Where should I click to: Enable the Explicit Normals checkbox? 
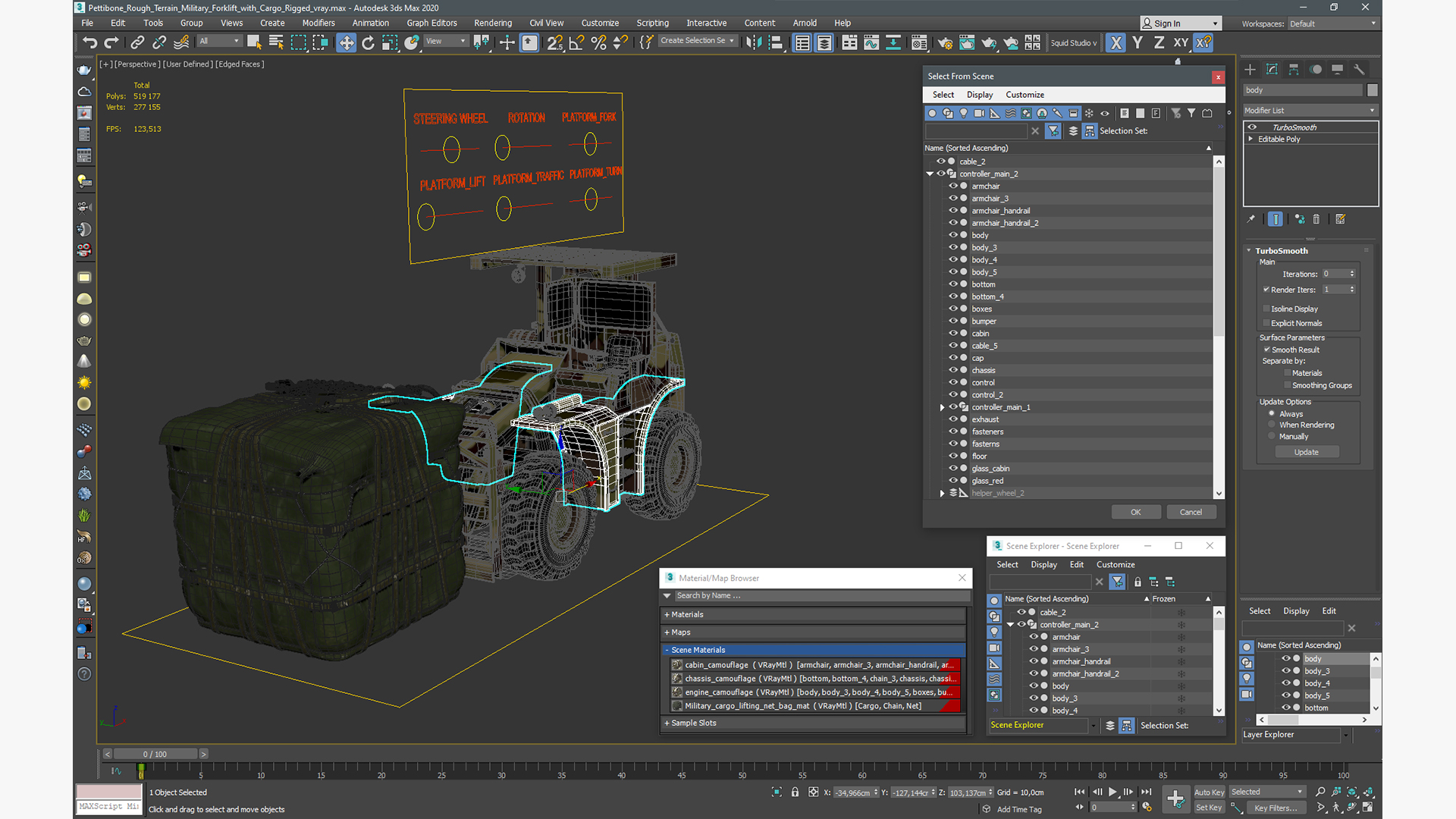(1266, 323)
